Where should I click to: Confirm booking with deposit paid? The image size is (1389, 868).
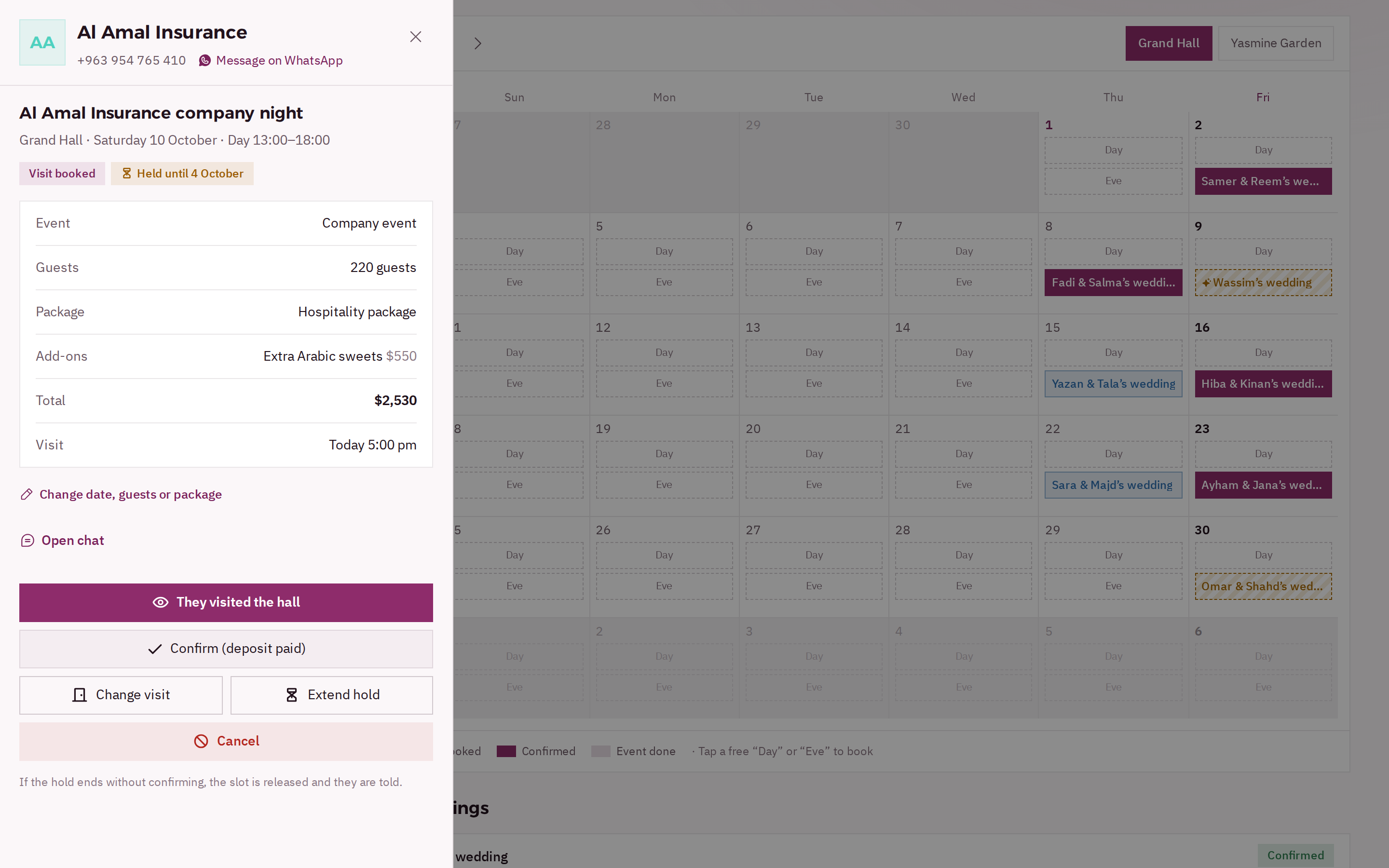coord(226,649)
